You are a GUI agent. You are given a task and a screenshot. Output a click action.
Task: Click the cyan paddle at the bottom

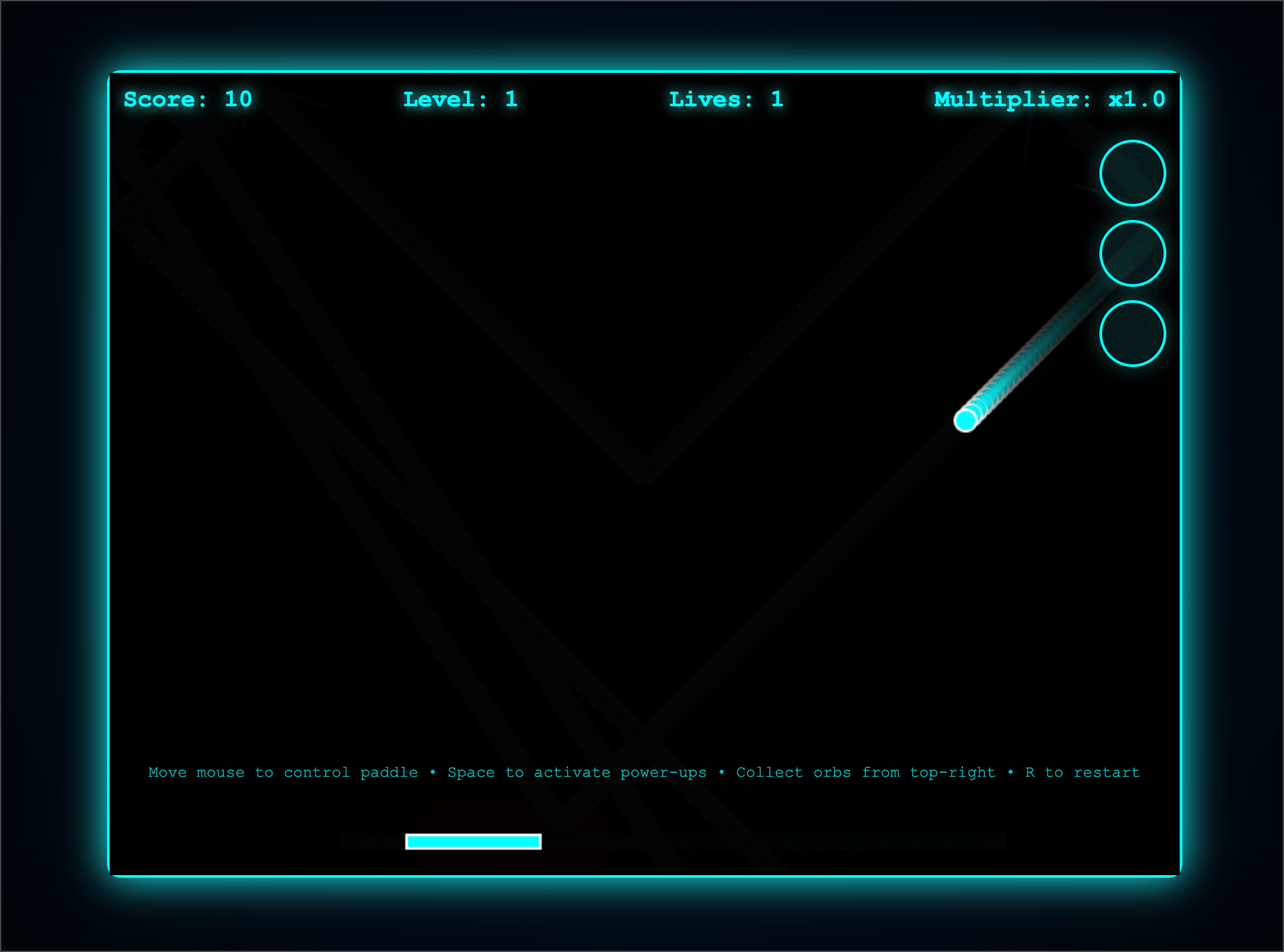(x=473, y=841)
